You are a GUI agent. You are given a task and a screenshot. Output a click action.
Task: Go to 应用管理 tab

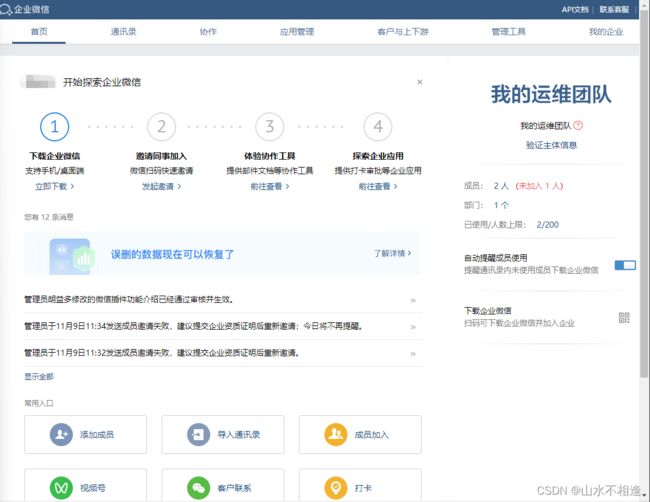tap(297, 32)
